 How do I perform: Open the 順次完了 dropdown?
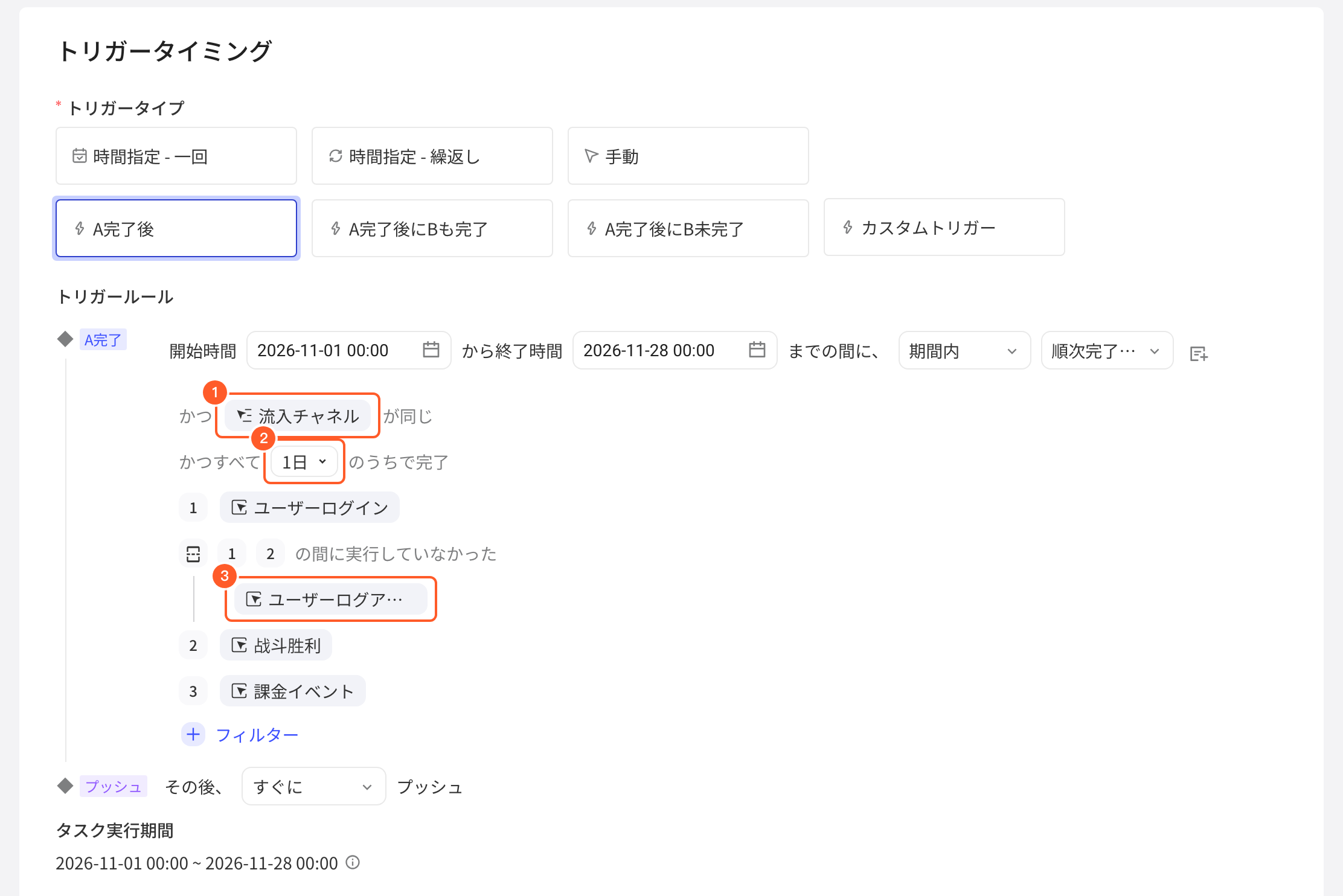(x=1107, y=350)
